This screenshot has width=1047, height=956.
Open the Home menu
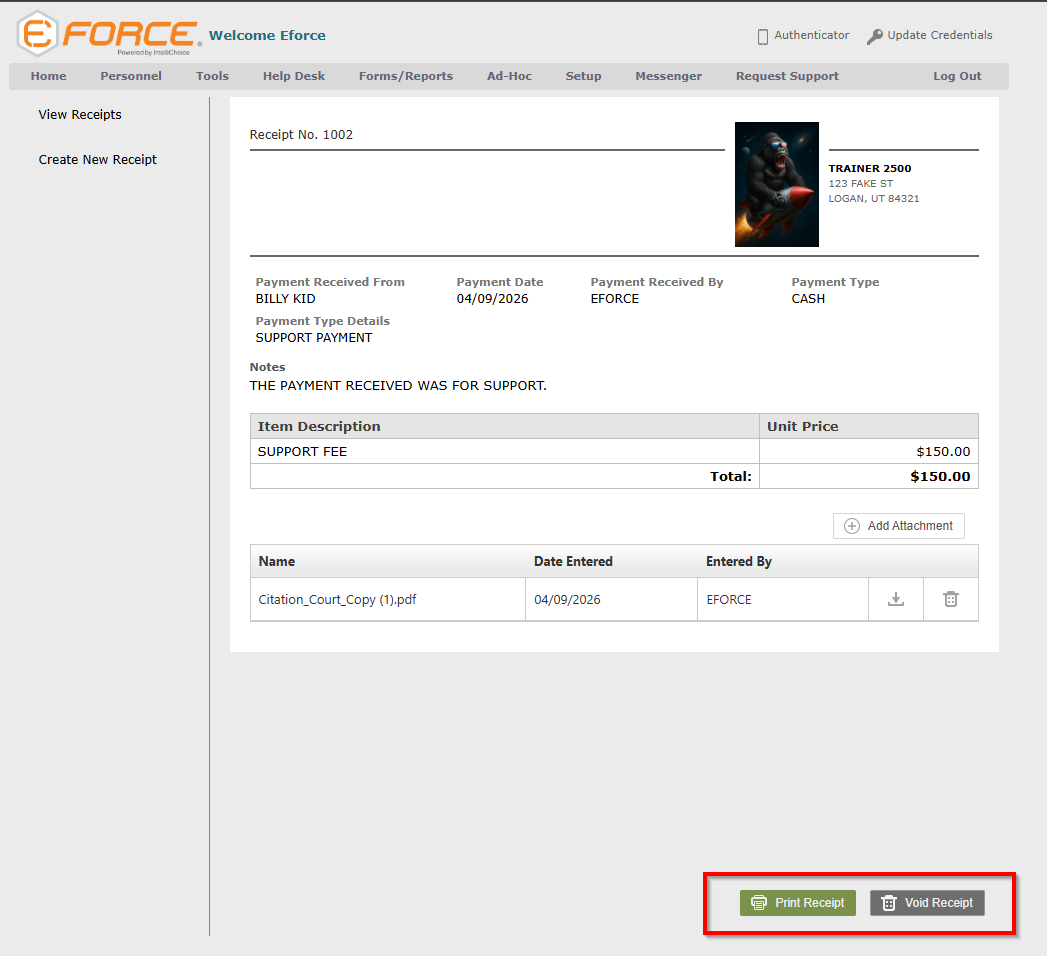[x=48, y=76]
